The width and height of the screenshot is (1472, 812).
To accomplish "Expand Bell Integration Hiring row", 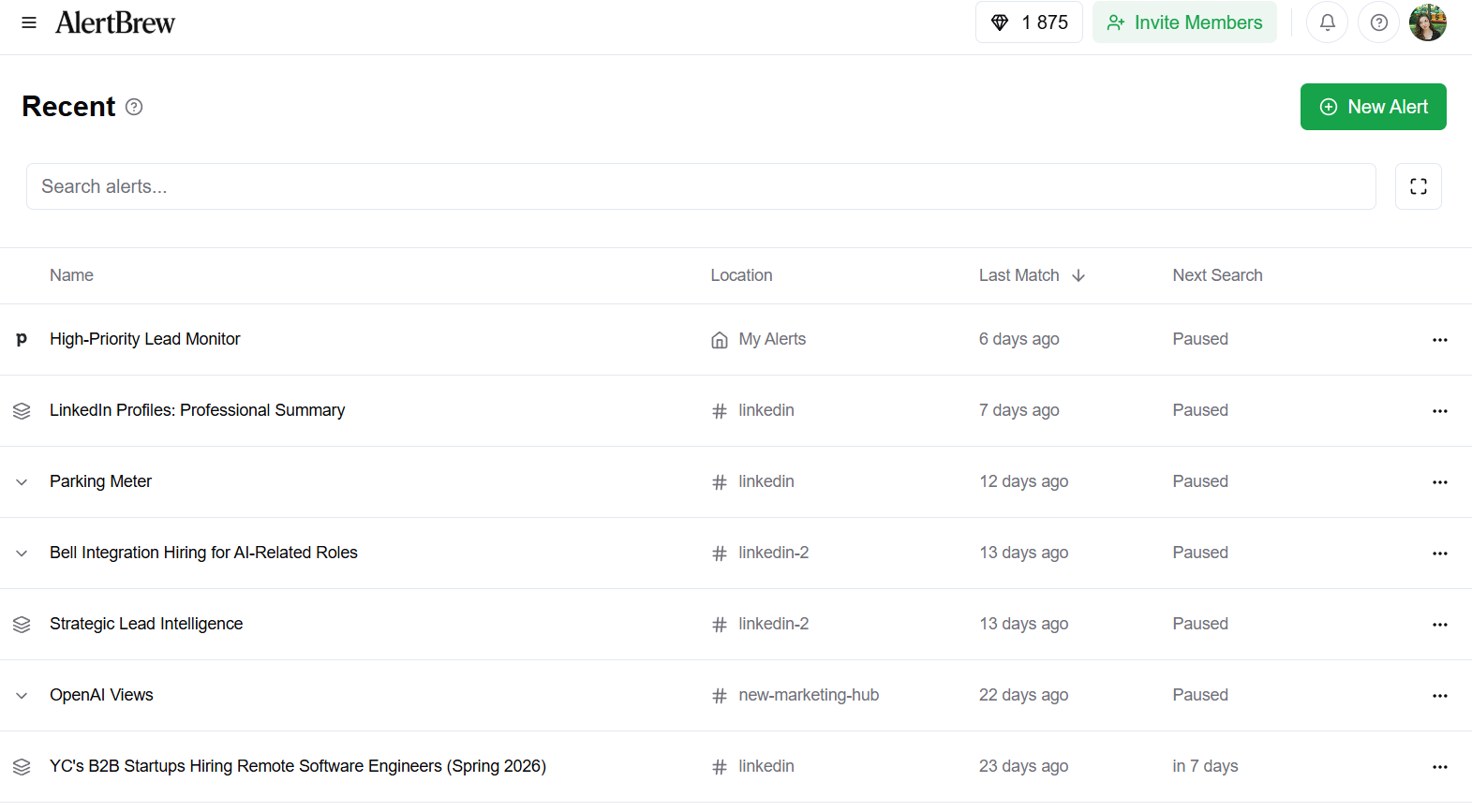I will [x=22, y=554].
